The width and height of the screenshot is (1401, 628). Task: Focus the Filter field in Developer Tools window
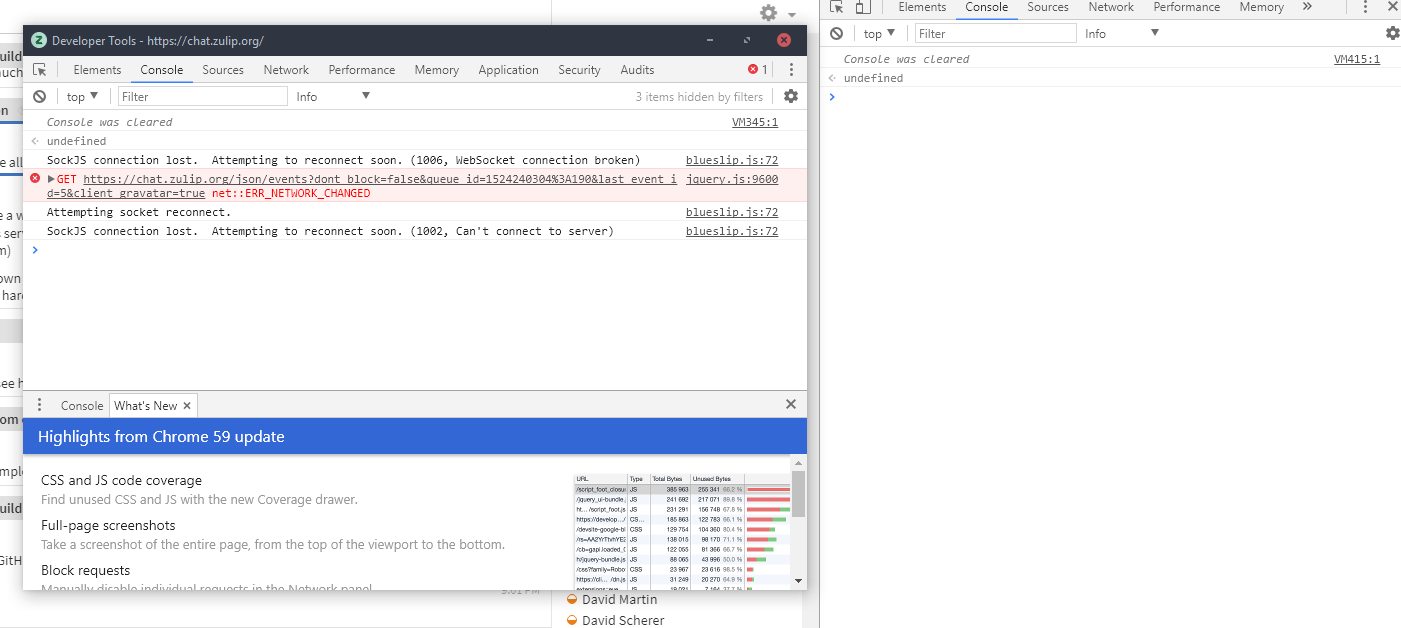click(x=203, y=96)
